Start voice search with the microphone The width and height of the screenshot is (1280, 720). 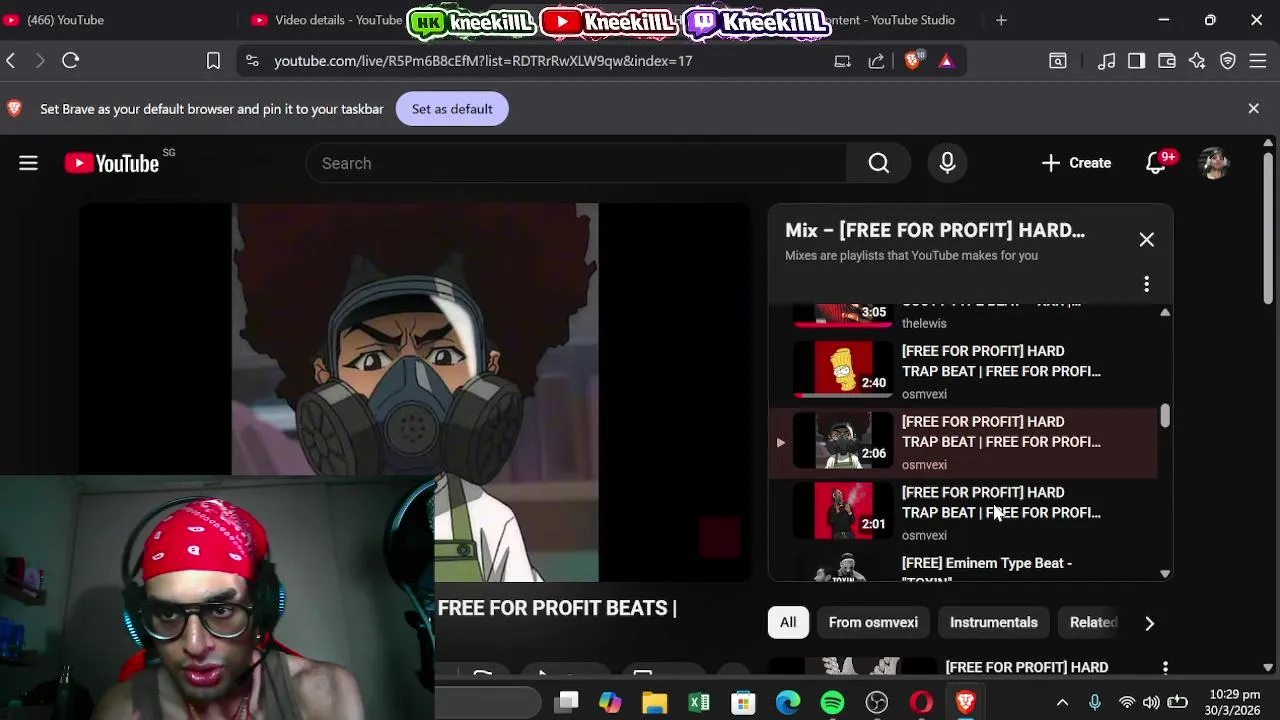tap(947, 163)
